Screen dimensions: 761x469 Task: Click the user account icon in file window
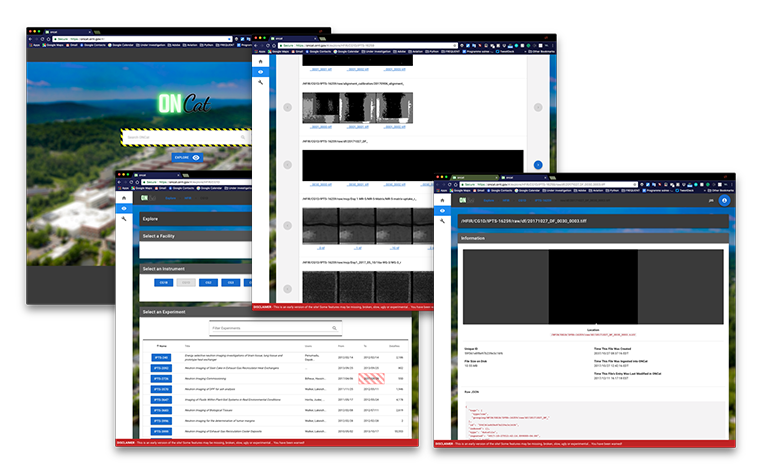click(724, 200)
